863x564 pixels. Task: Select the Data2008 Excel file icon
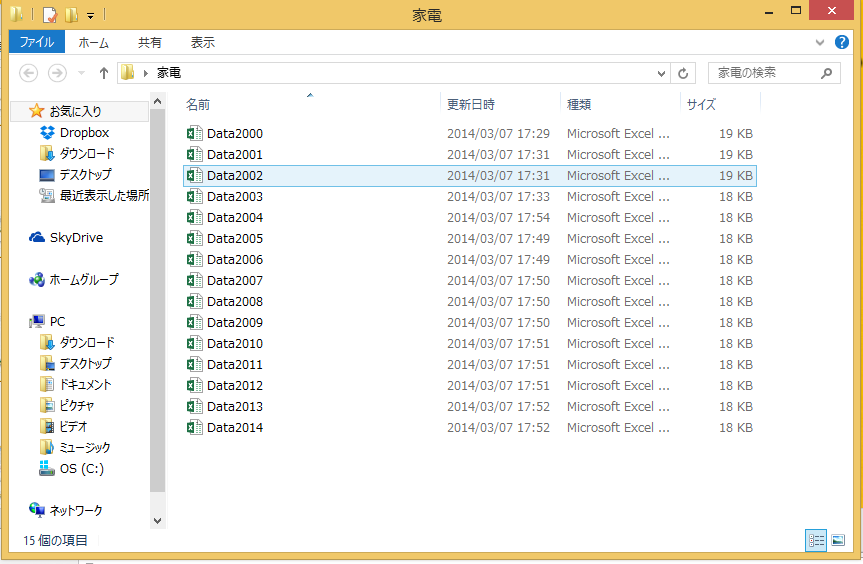[194, 302]
